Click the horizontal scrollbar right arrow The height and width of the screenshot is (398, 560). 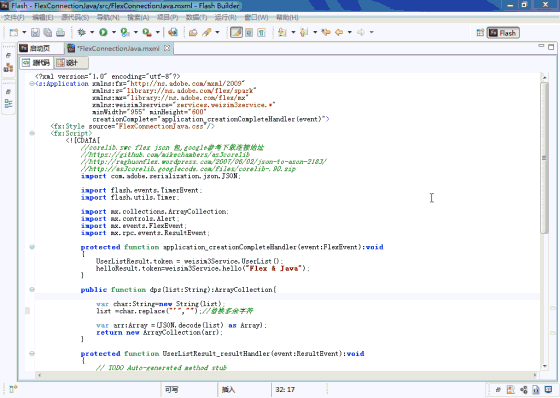point(535,375)
